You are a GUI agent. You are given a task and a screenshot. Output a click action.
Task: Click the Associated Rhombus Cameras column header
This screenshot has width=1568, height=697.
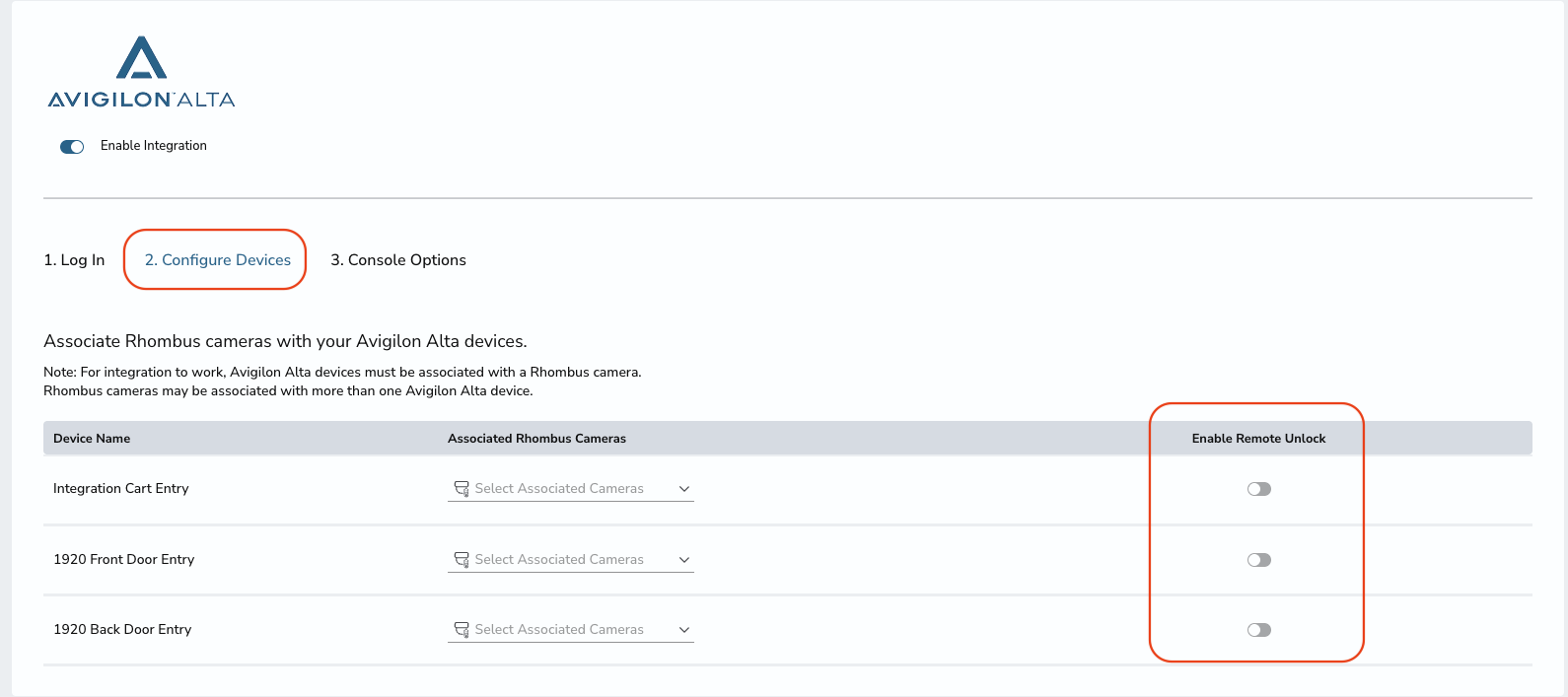pos(536,439)
